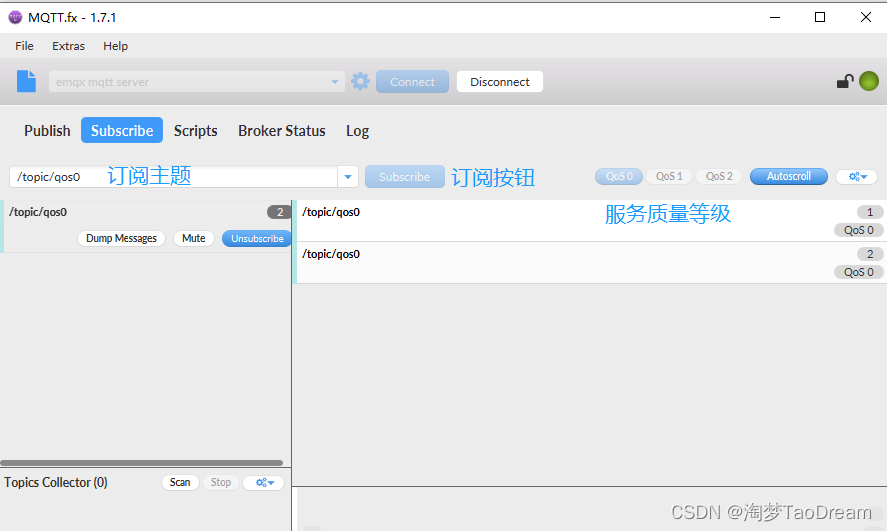This screenshot has width=887, height=531.
Task: Toggle Autoscroll for received messages
Action: click(x=789, y=176)
